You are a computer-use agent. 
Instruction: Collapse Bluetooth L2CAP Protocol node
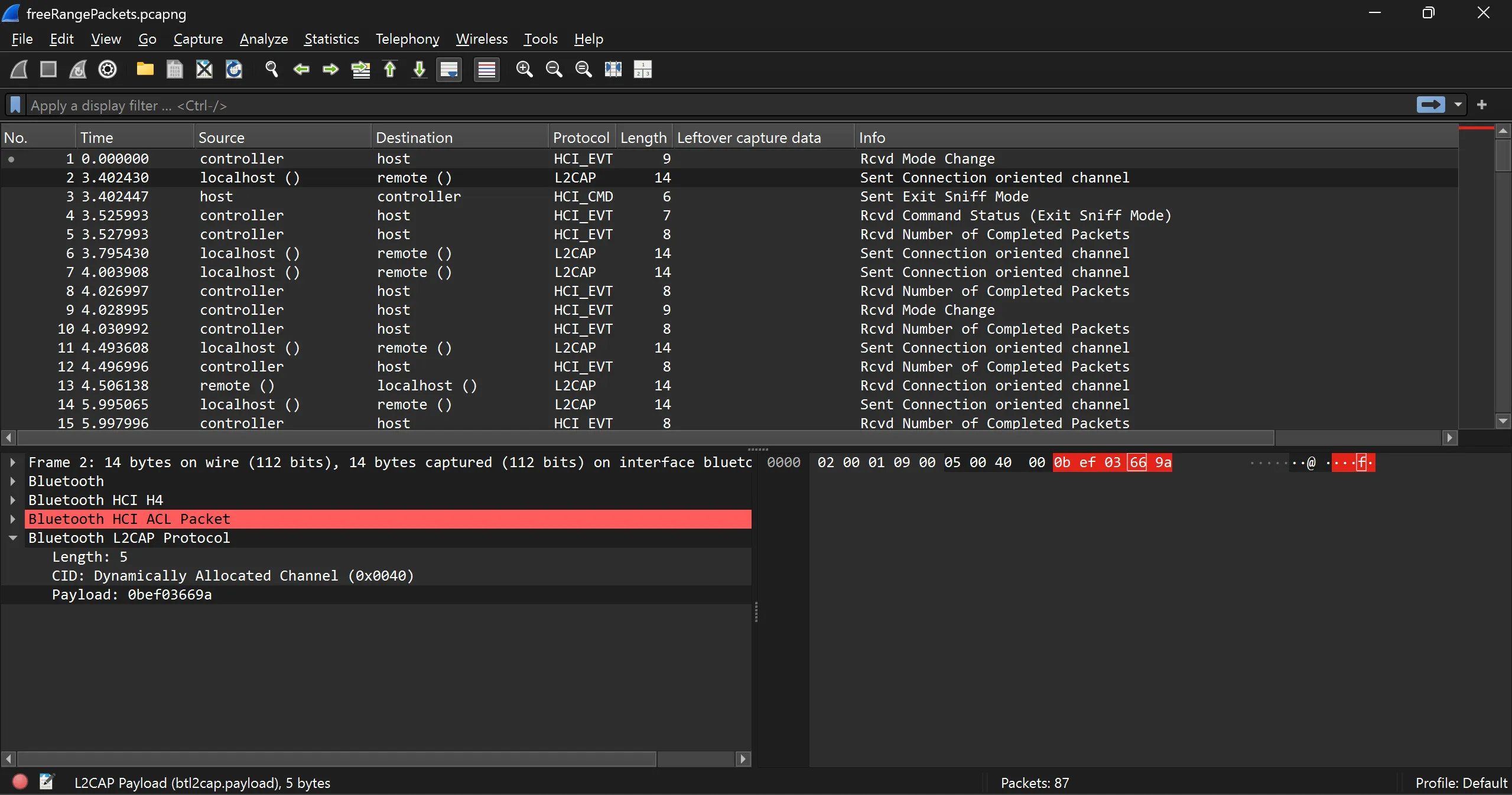[x=12, y=538]
